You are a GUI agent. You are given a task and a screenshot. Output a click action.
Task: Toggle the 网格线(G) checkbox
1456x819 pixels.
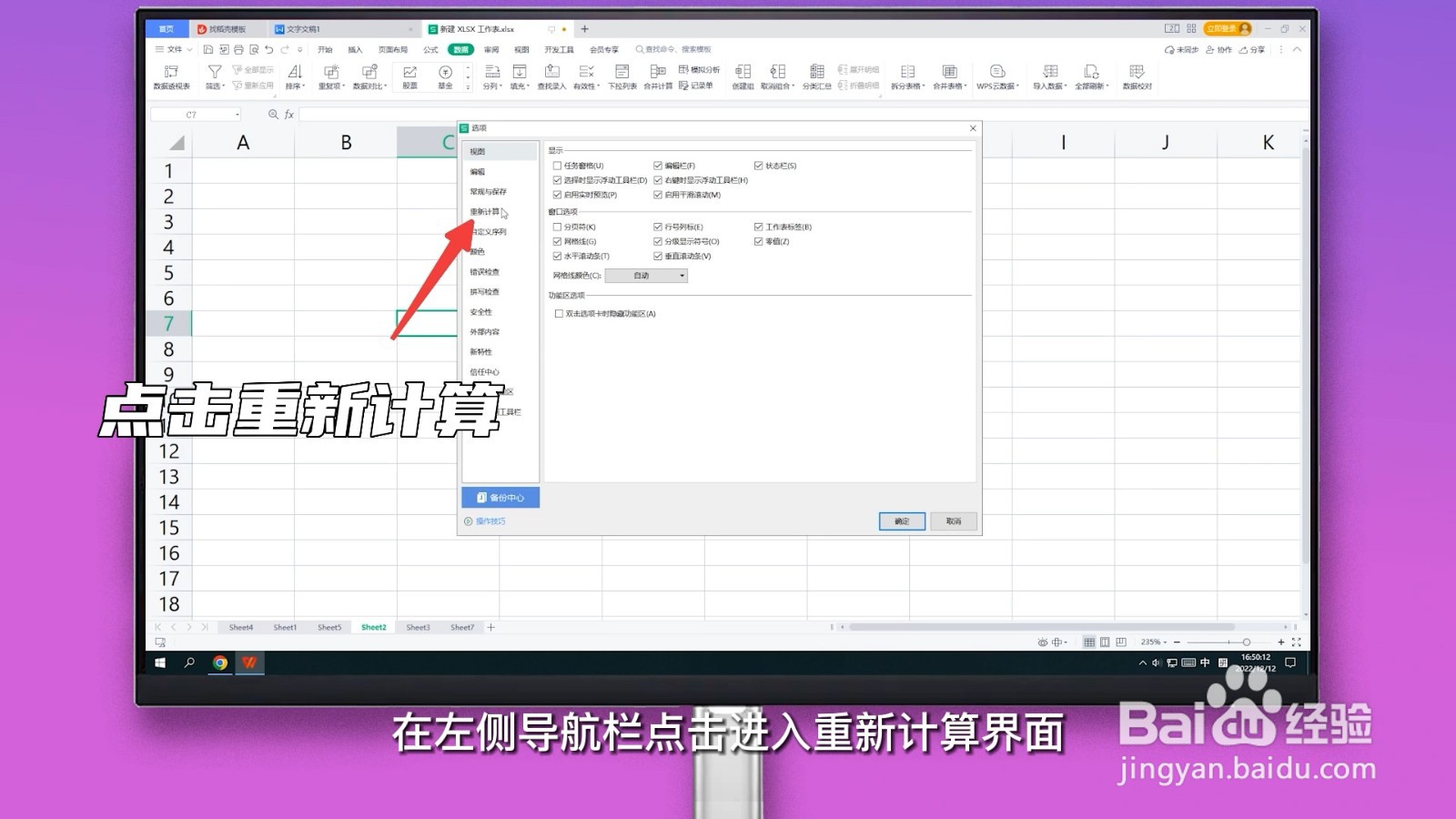pyautogui.click(x=557, y=241)
